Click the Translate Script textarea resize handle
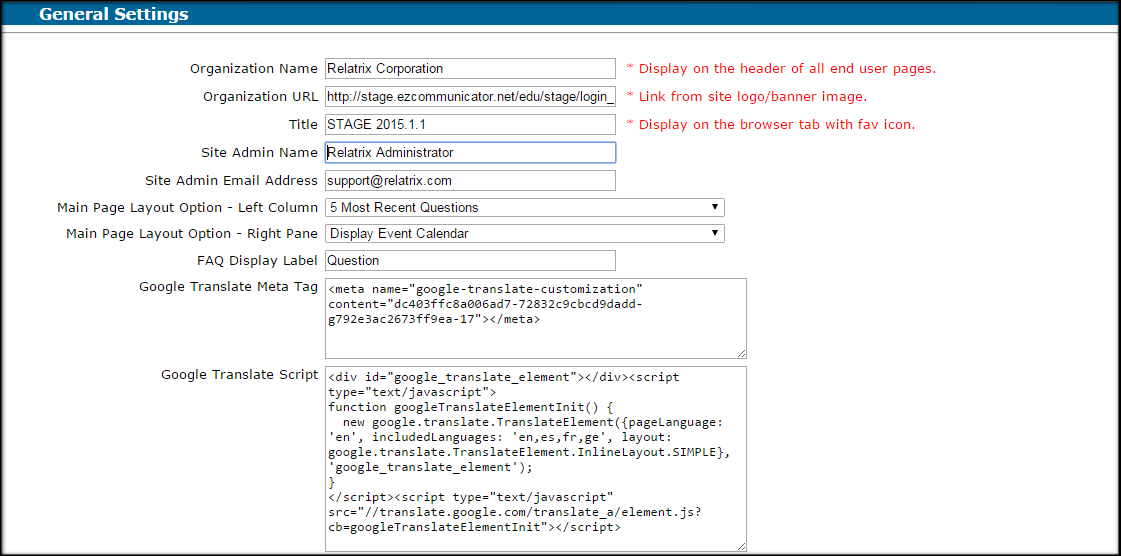 click(741, 546)
